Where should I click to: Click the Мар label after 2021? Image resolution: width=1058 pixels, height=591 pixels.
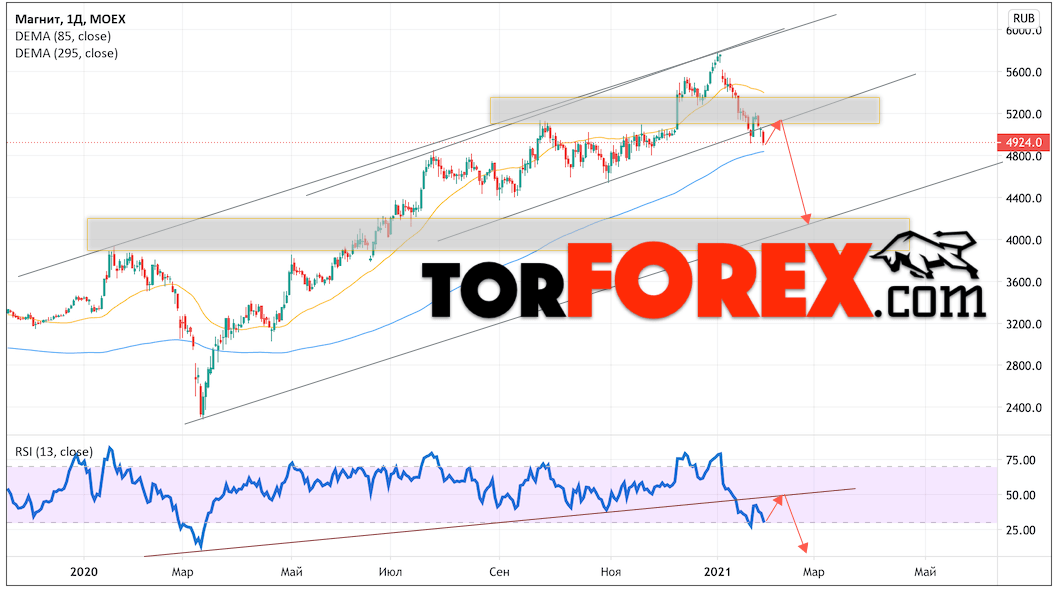pos(813,572)
